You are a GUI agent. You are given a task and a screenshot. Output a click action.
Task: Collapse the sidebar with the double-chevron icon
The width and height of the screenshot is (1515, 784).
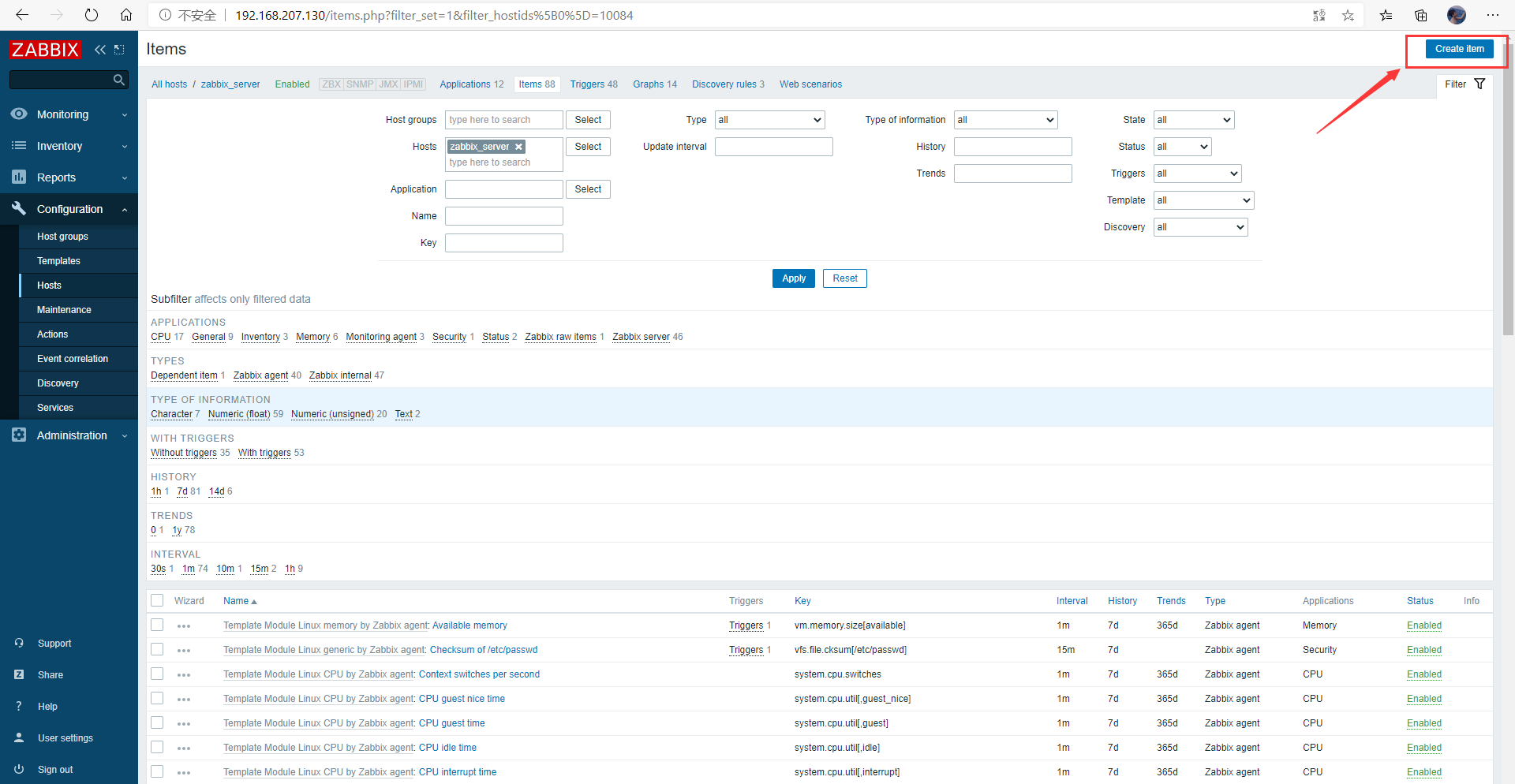tap(100, 50)
